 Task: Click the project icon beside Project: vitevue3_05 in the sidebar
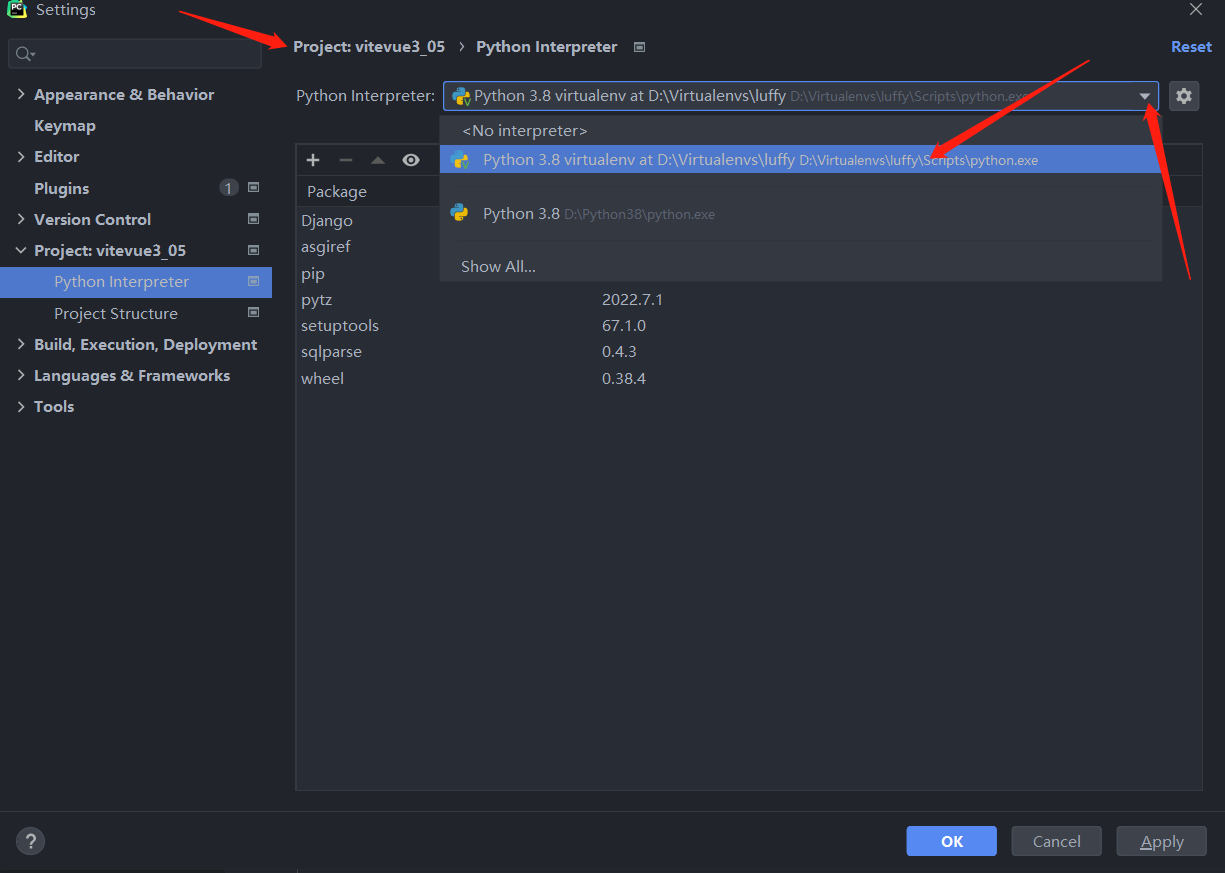pyautogui.click(x=253, y=250)
